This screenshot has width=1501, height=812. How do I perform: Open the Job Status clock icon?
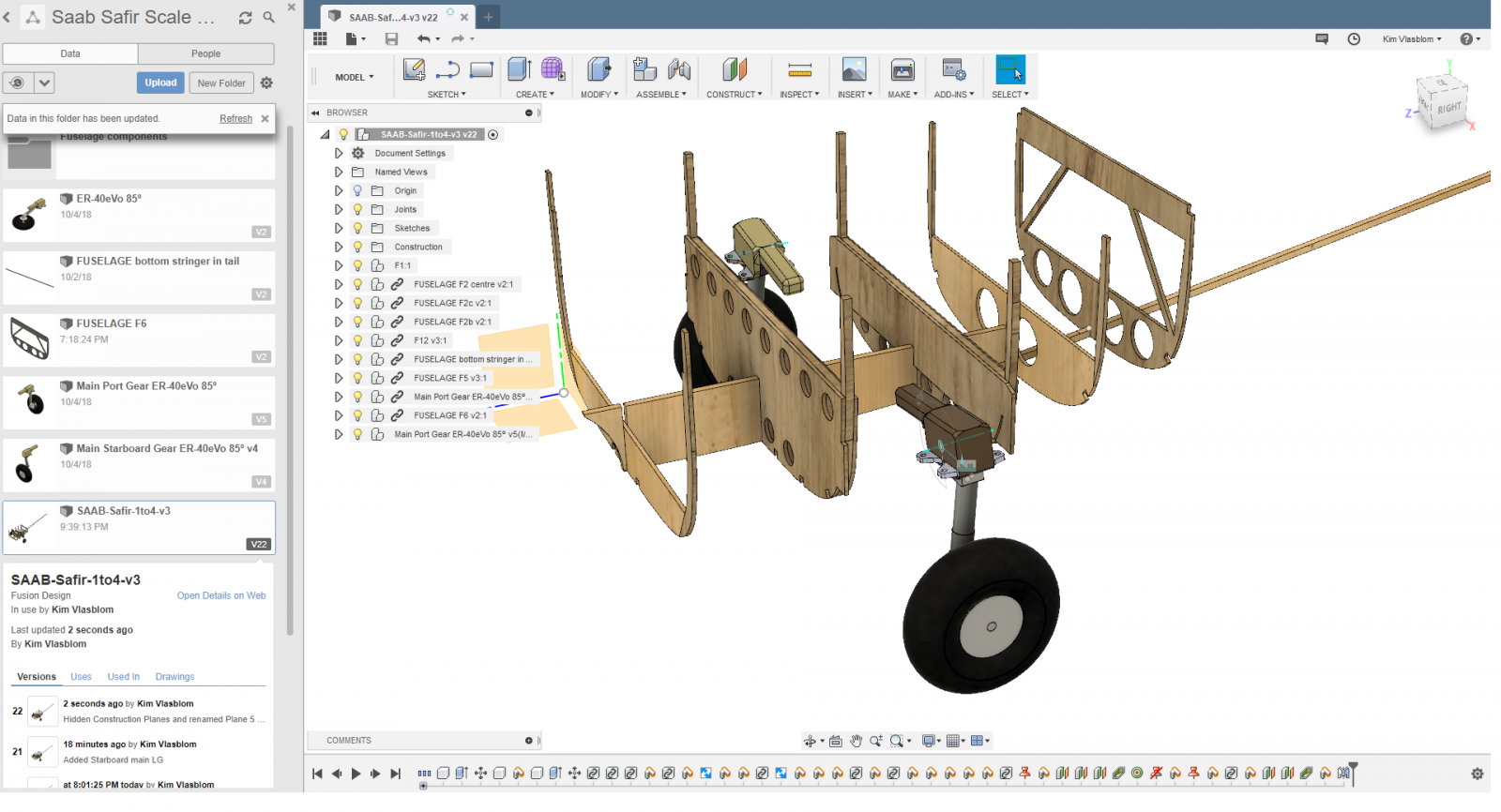pos(1354,38)
